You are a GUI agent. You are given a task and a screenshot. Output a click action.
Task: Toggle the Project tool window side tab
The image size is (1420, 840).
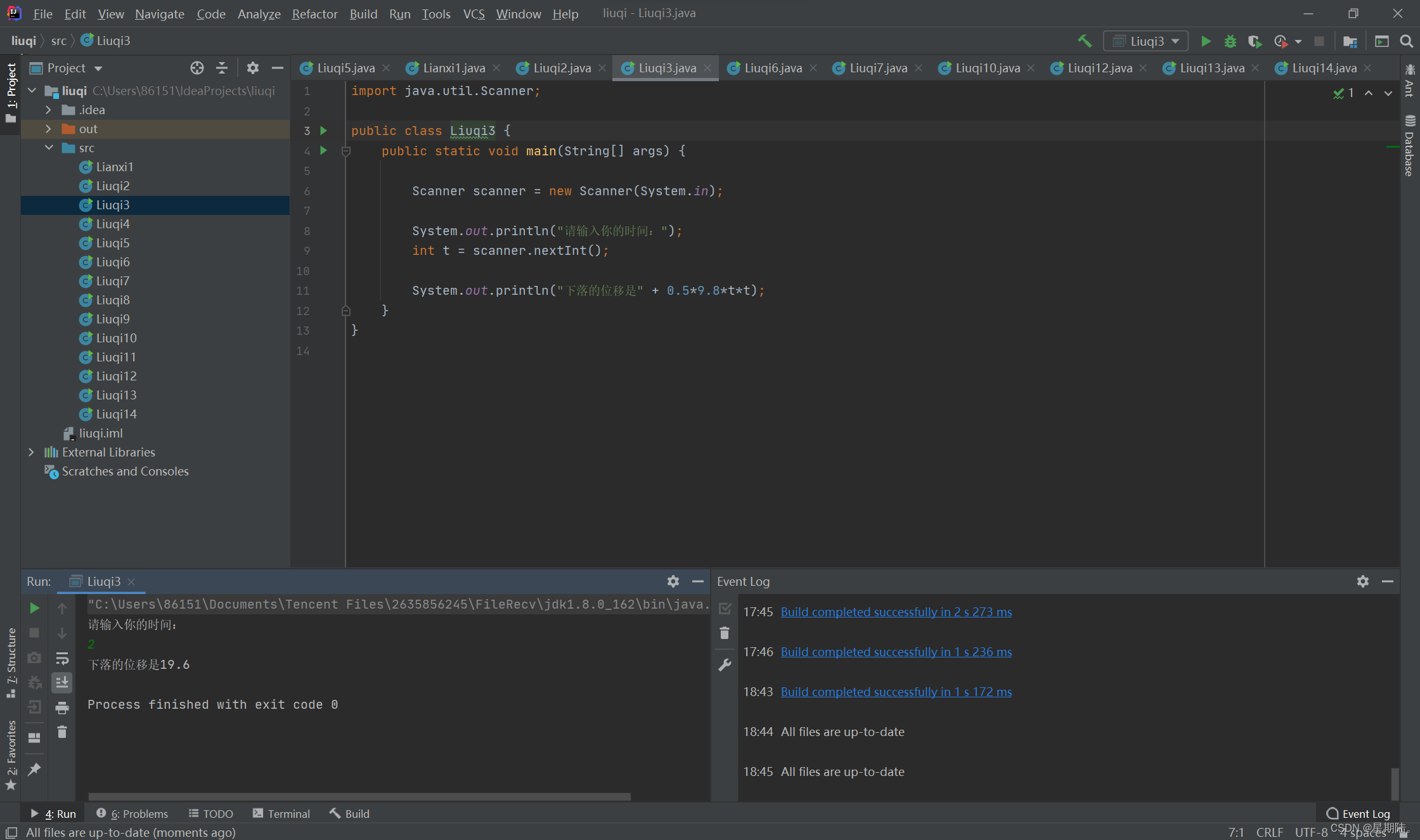tap(11, 93)
